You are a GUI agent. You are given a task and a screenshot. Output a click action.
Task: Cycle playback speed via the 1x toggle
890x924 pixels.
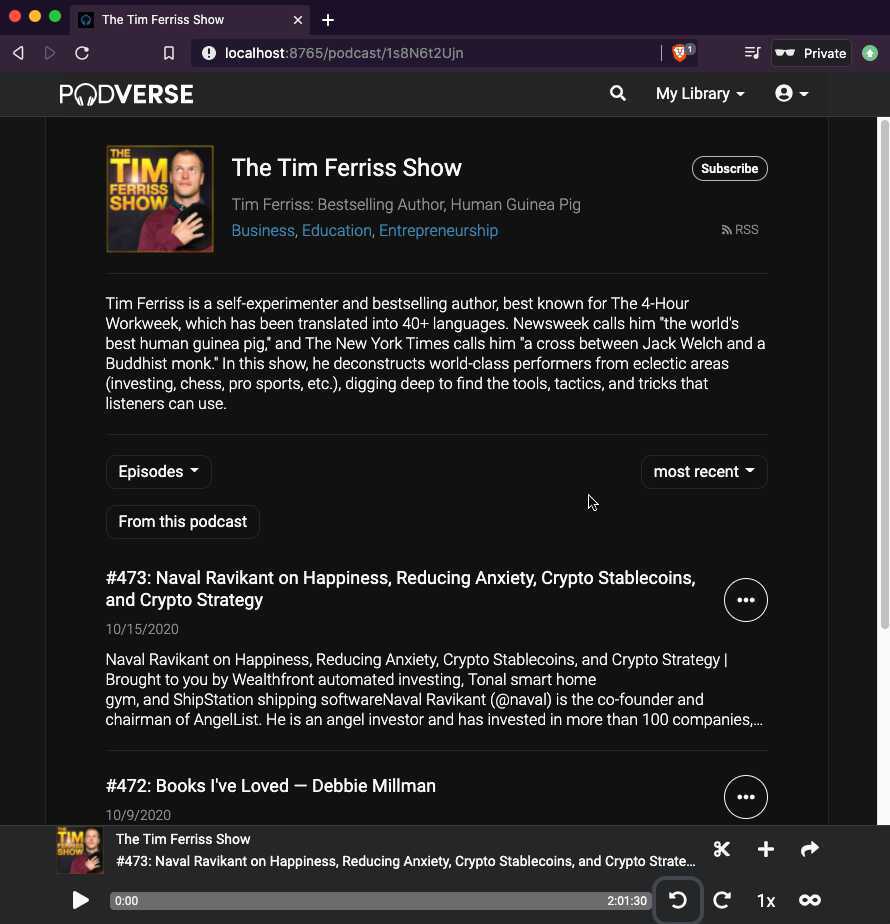(x=765, y=900)
